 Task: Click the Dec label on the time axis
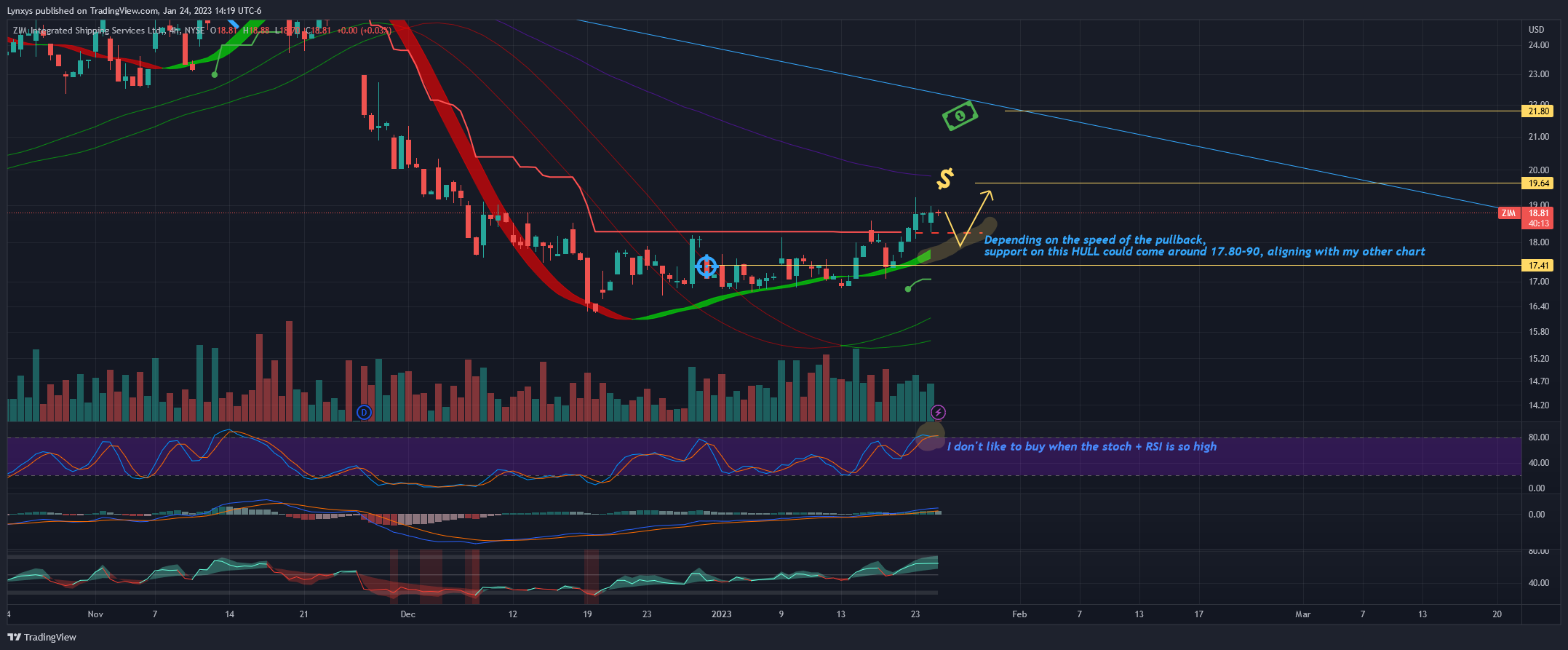(x=408, y=614)
